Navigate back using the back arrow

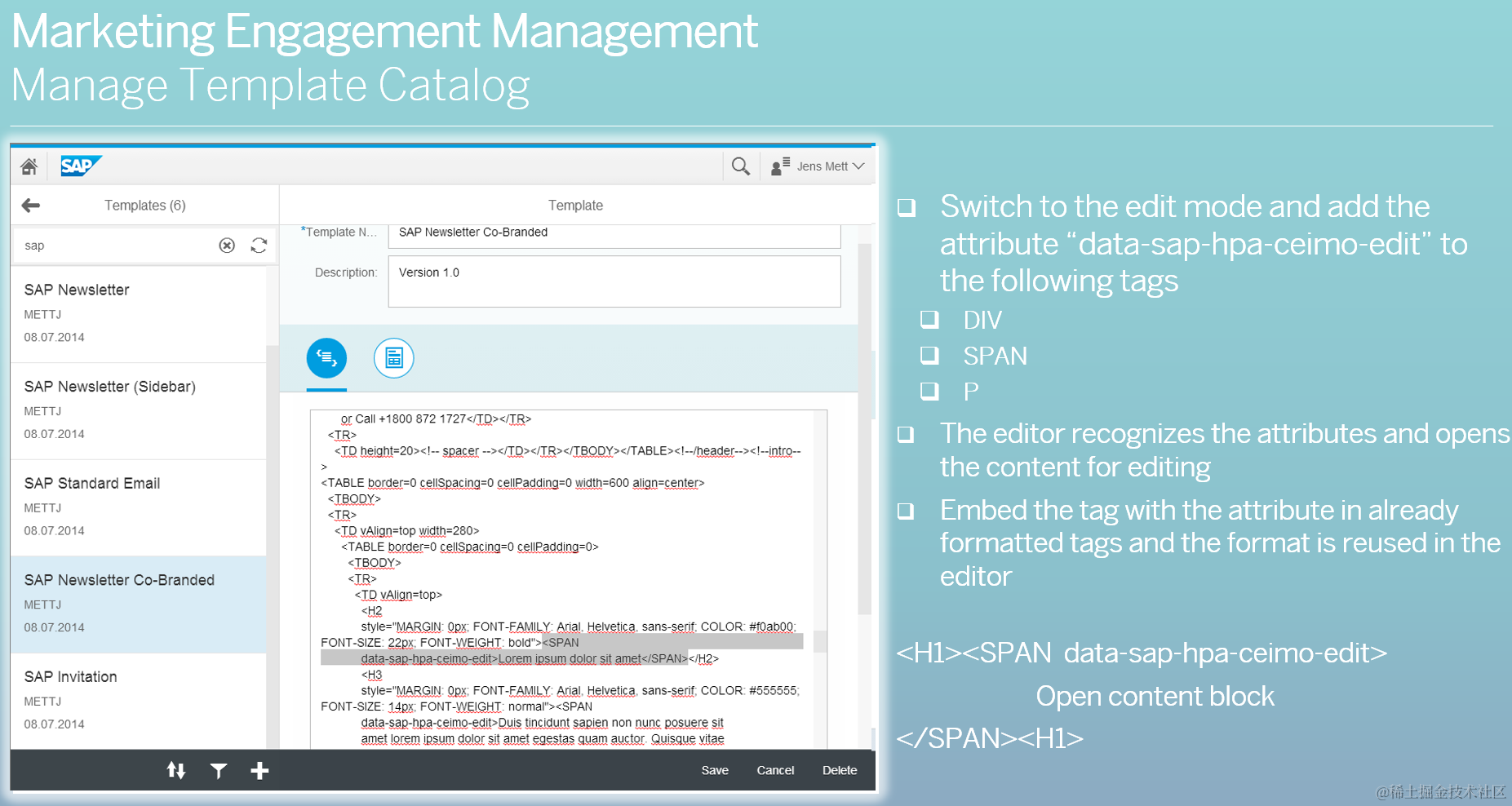(30, 205)
